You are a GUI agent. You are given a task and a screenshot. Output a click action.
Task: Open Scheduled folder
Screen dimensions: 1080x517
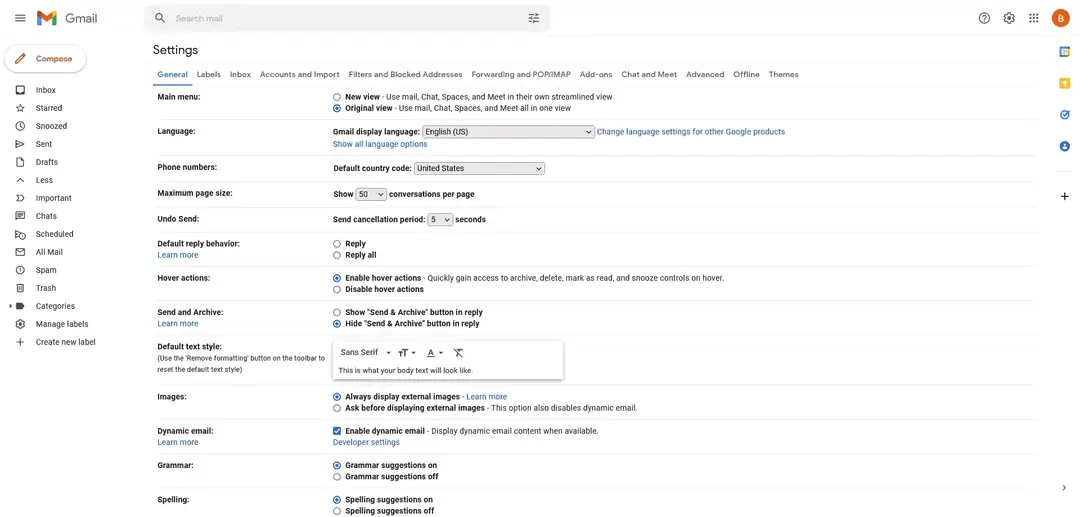pyautogui.click(x=54, y=234)
